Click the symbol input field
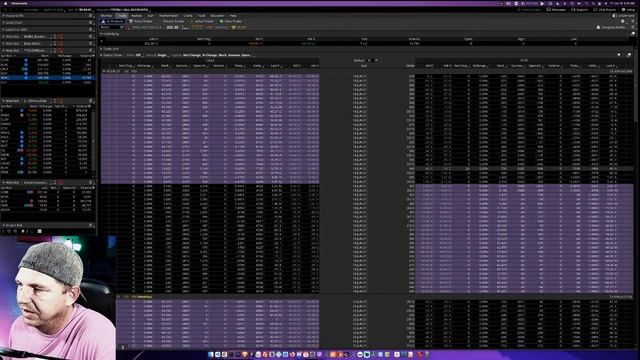 112,27
